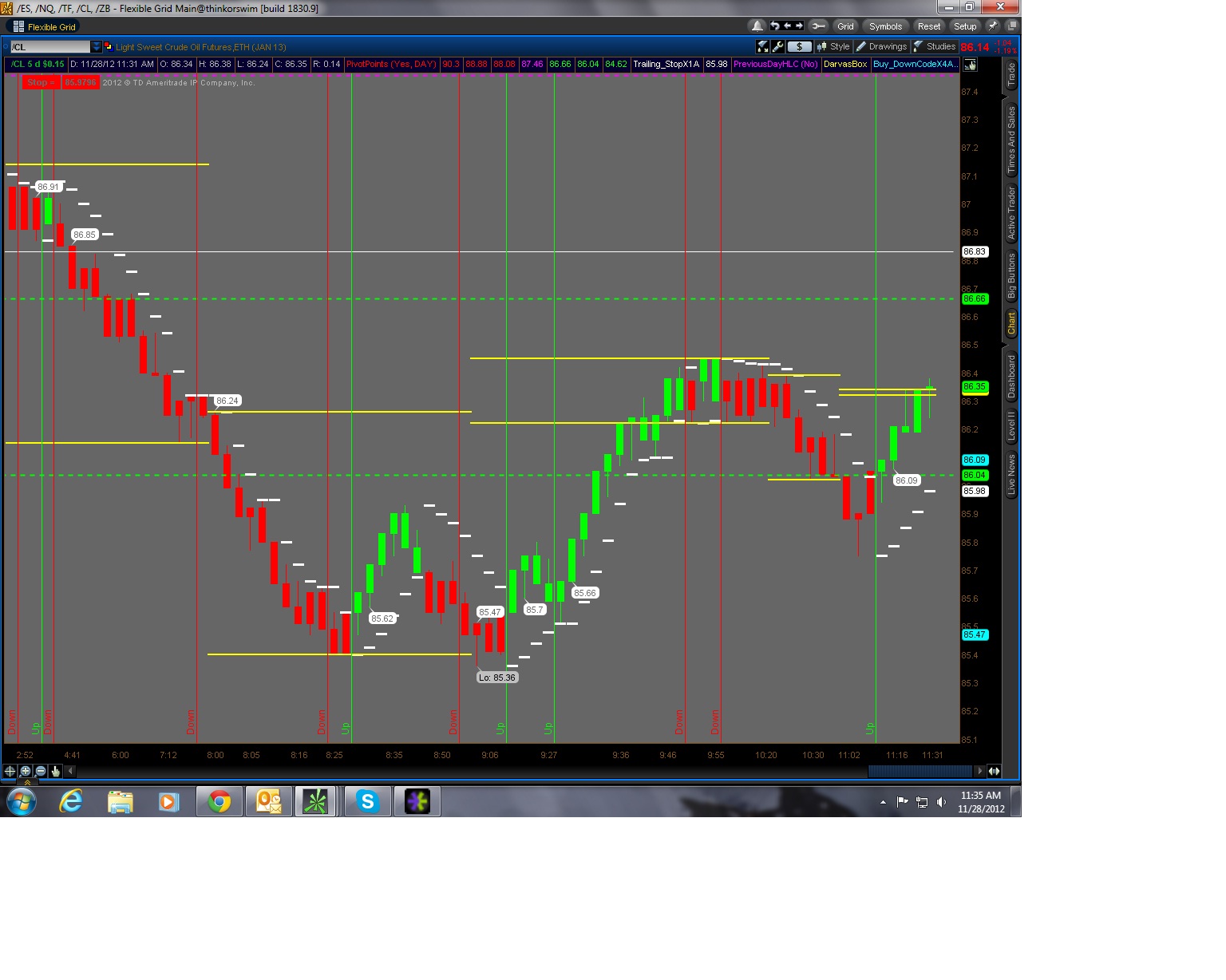Click the PivotPoints (Yes, DAY) study label
Viewport: 1226px width, 980px height.
(x=391, y=64)
